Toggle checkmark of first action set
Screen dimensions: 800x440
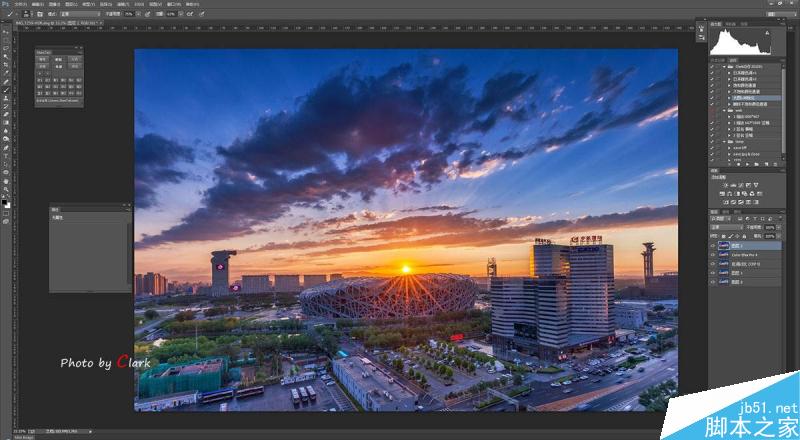click(x=712, y=67)
